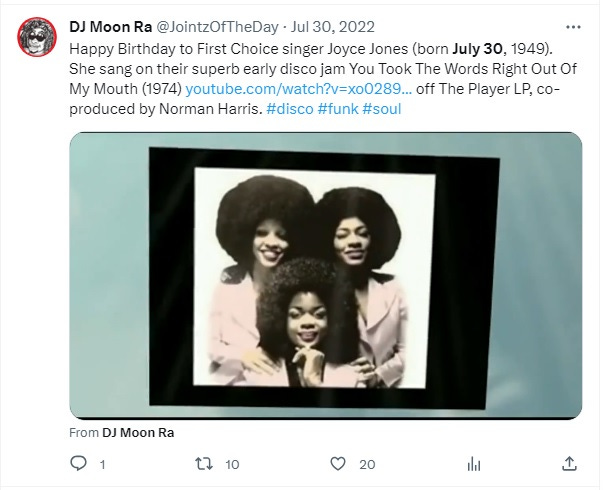This screenshot has width=603, height=490.
Task: Click the like count 20
Action: click(367, 465)
